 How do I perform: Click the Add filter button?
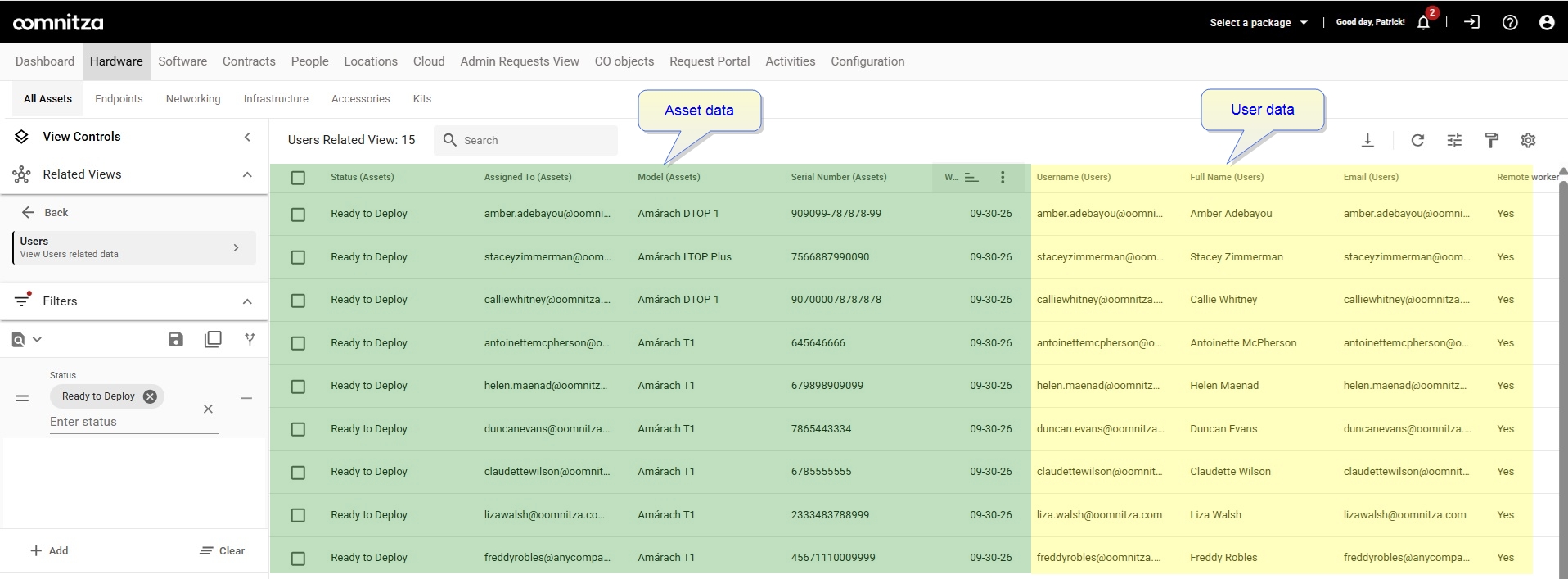49,551
